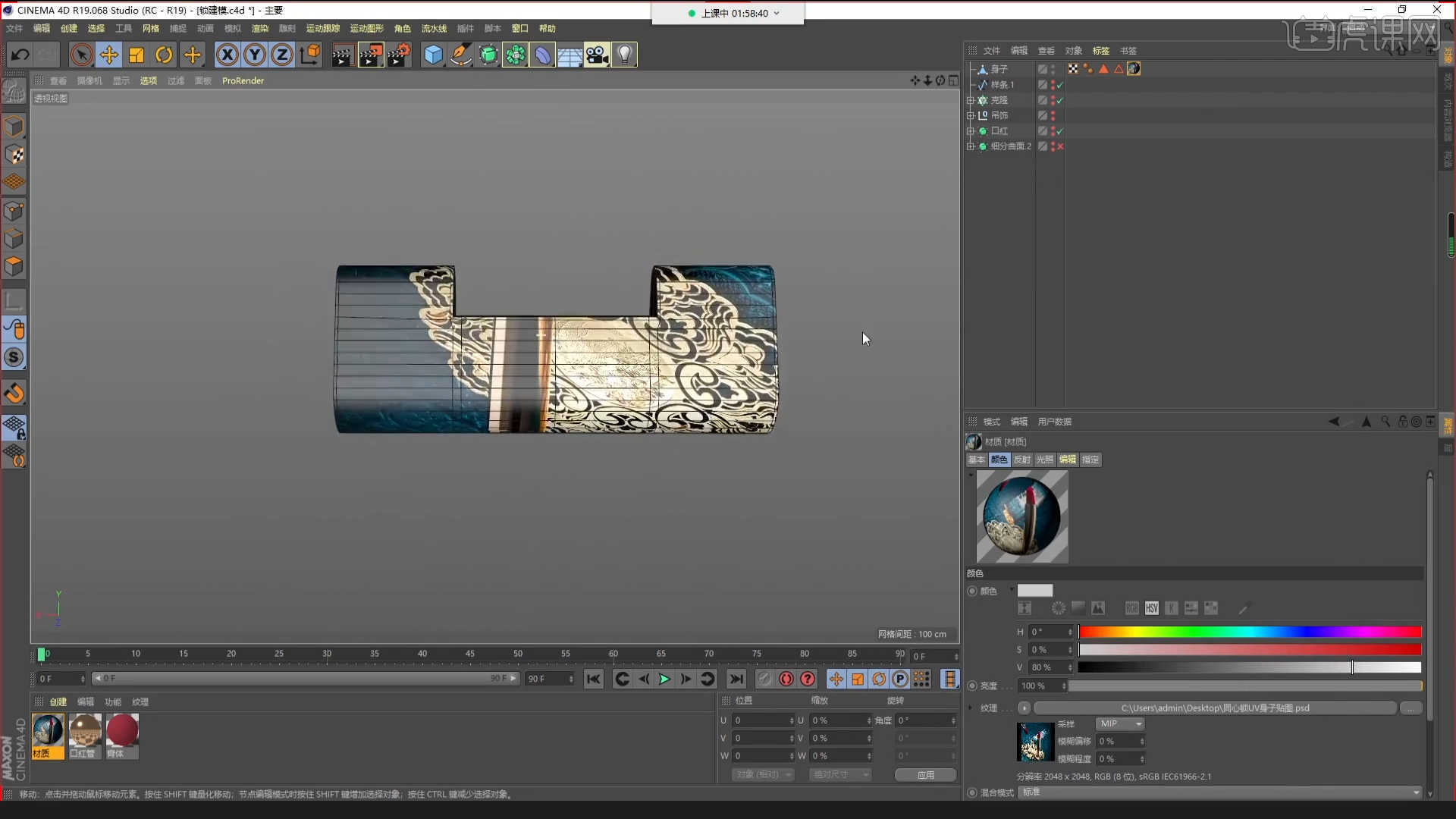Image resolution: width=1456 pixels, height=819 pixels.
Task: Activate the Rotate tool
Action: click(164, 55)
